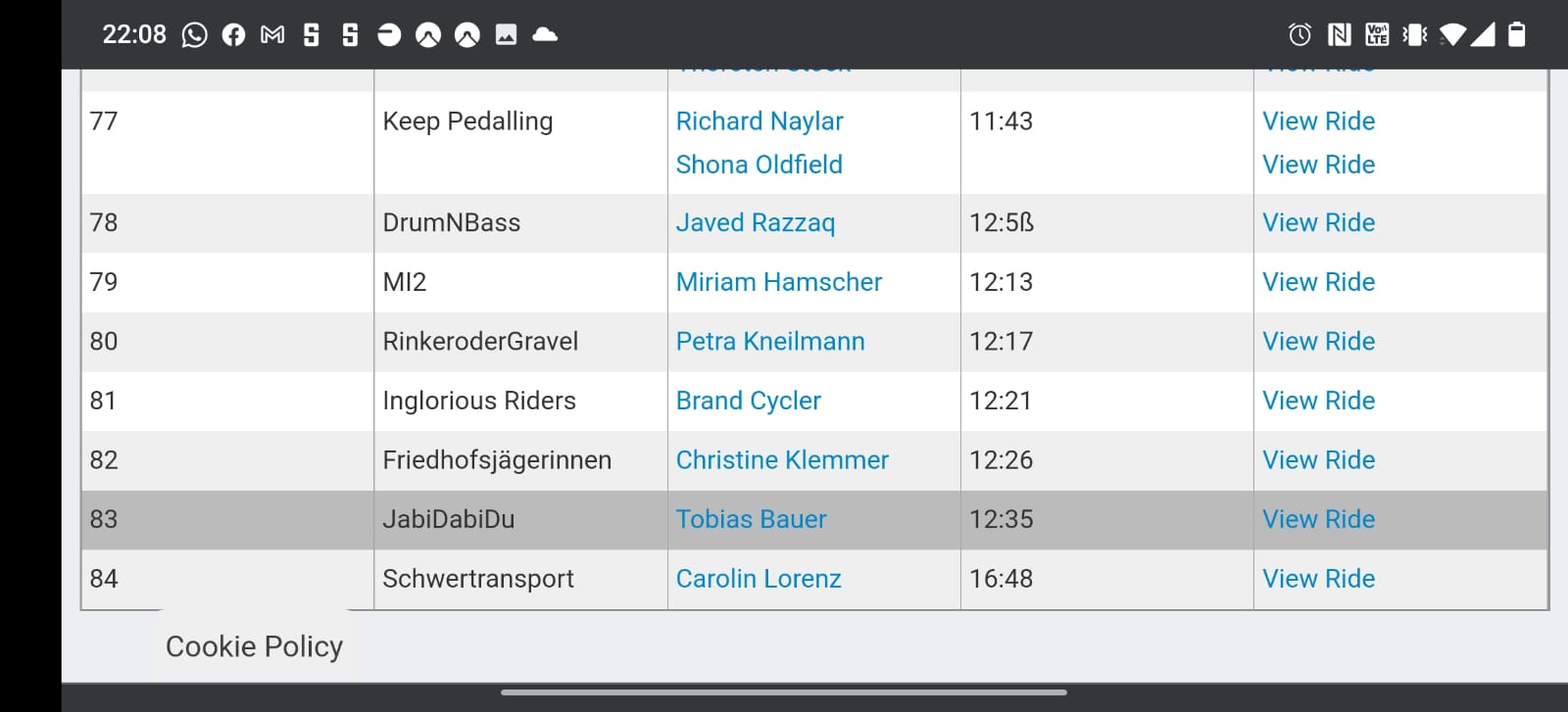The height and width of the screenshot is (712, 1568).
Task: Tap the Wi-Fi signal status icon
Action: click(x=1453, y=35)
